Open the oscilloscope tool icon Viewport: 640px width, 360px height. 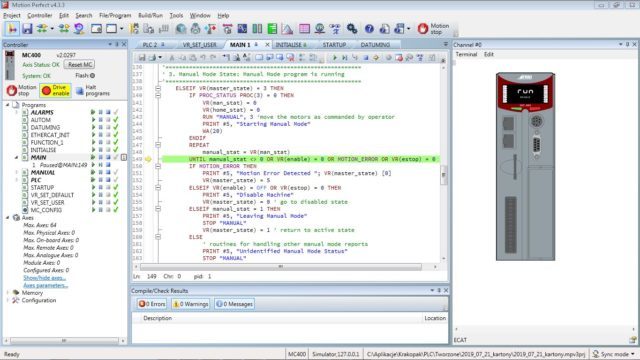pos(242,29)
